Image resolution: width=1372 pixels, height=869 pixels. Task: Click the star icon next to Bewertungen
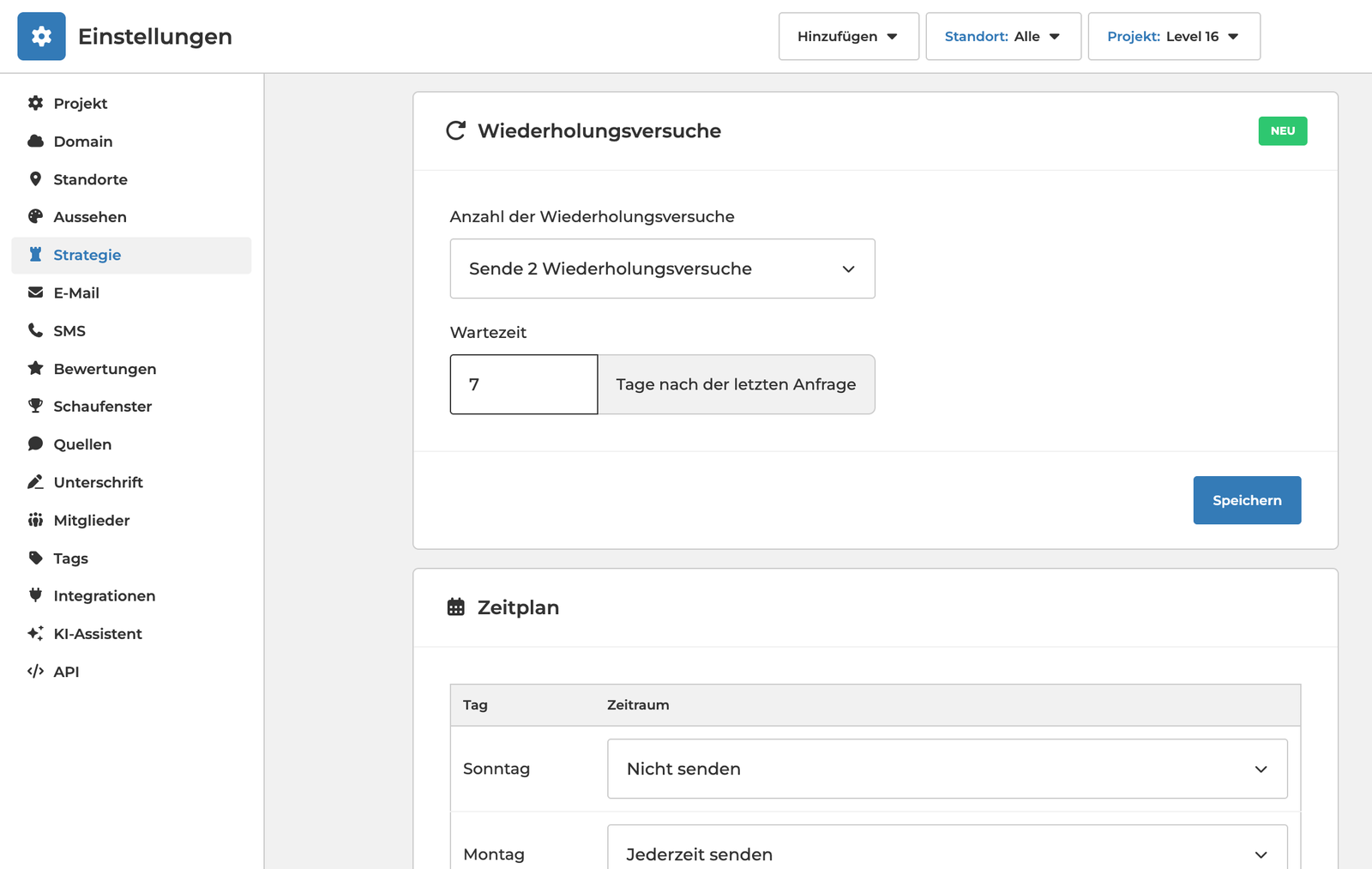35,368
